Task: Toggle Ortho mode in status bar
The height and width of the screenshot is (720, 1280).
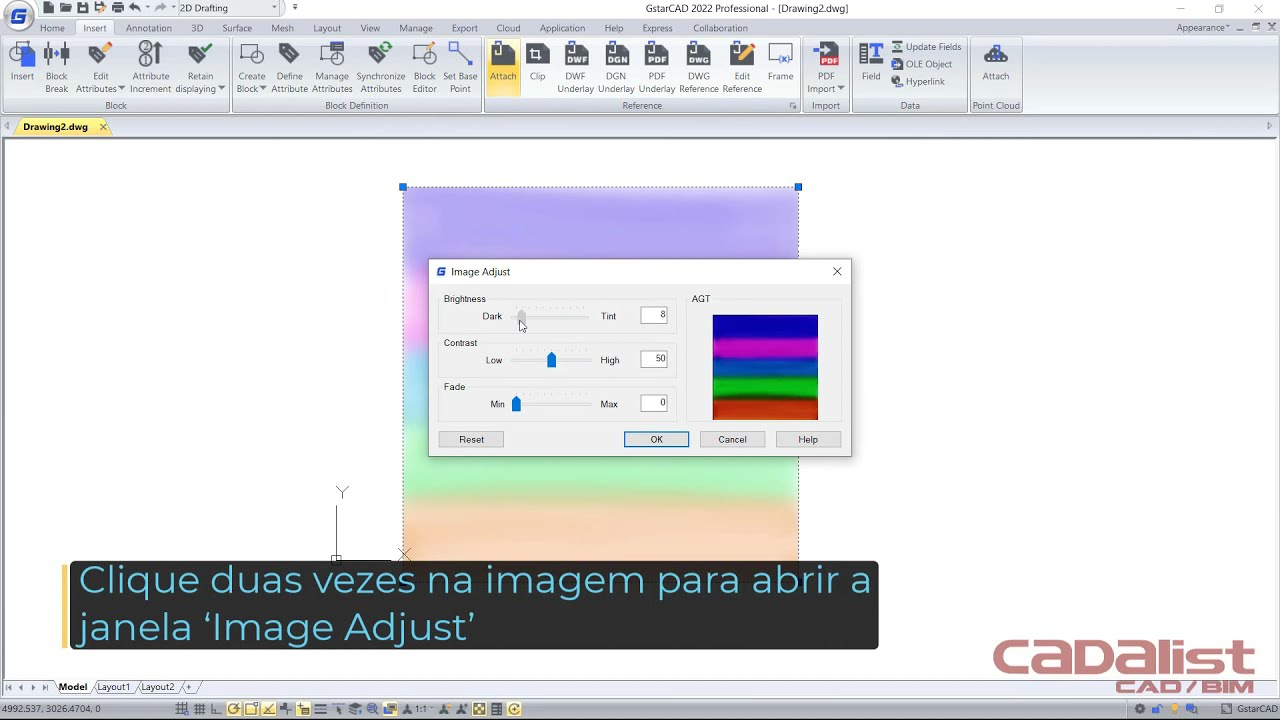Action: click(x=216, y=710)
